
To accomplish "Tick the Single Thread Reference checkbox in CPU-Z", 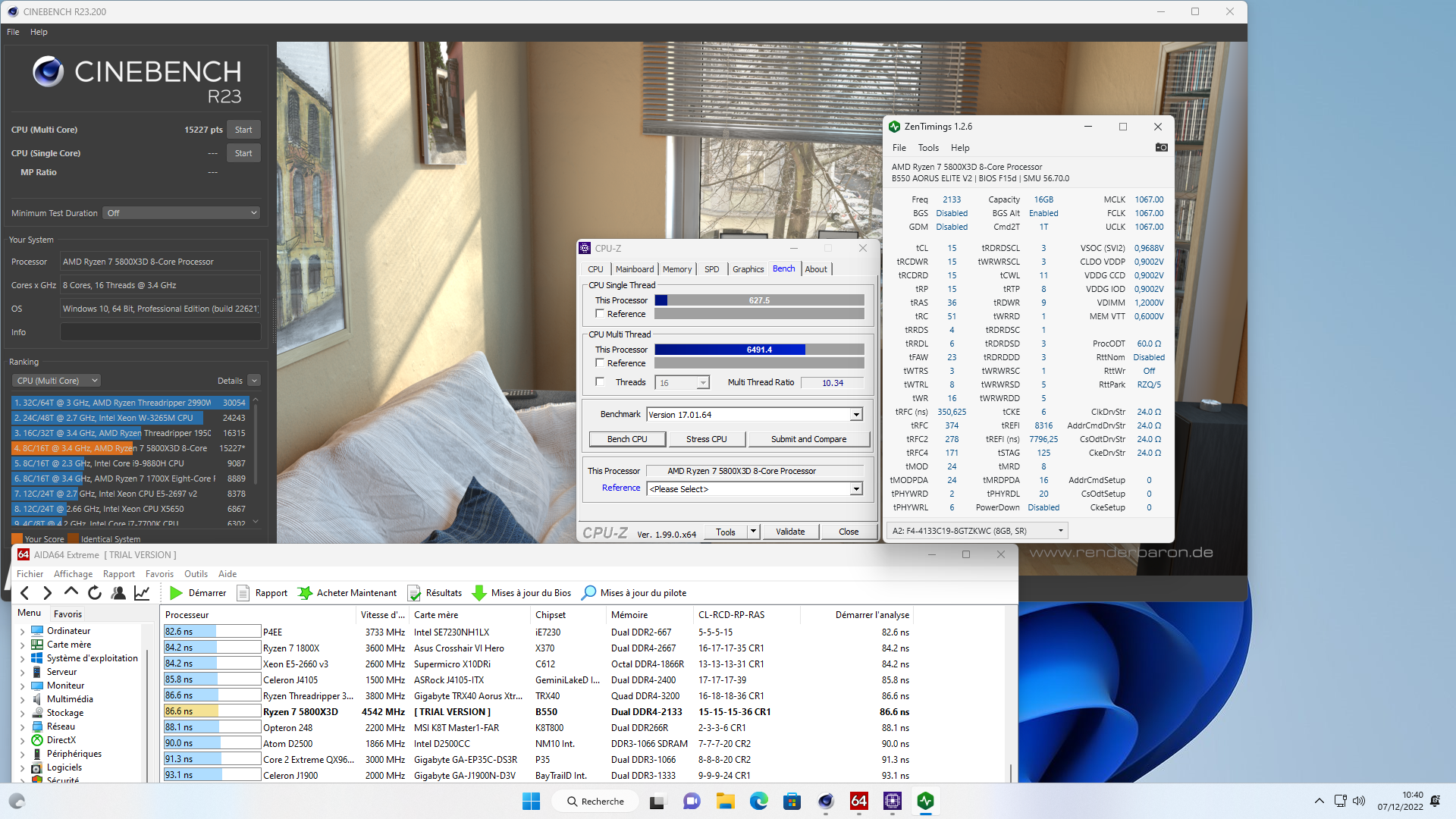I will pyautogui.click(x=600, y=314).
